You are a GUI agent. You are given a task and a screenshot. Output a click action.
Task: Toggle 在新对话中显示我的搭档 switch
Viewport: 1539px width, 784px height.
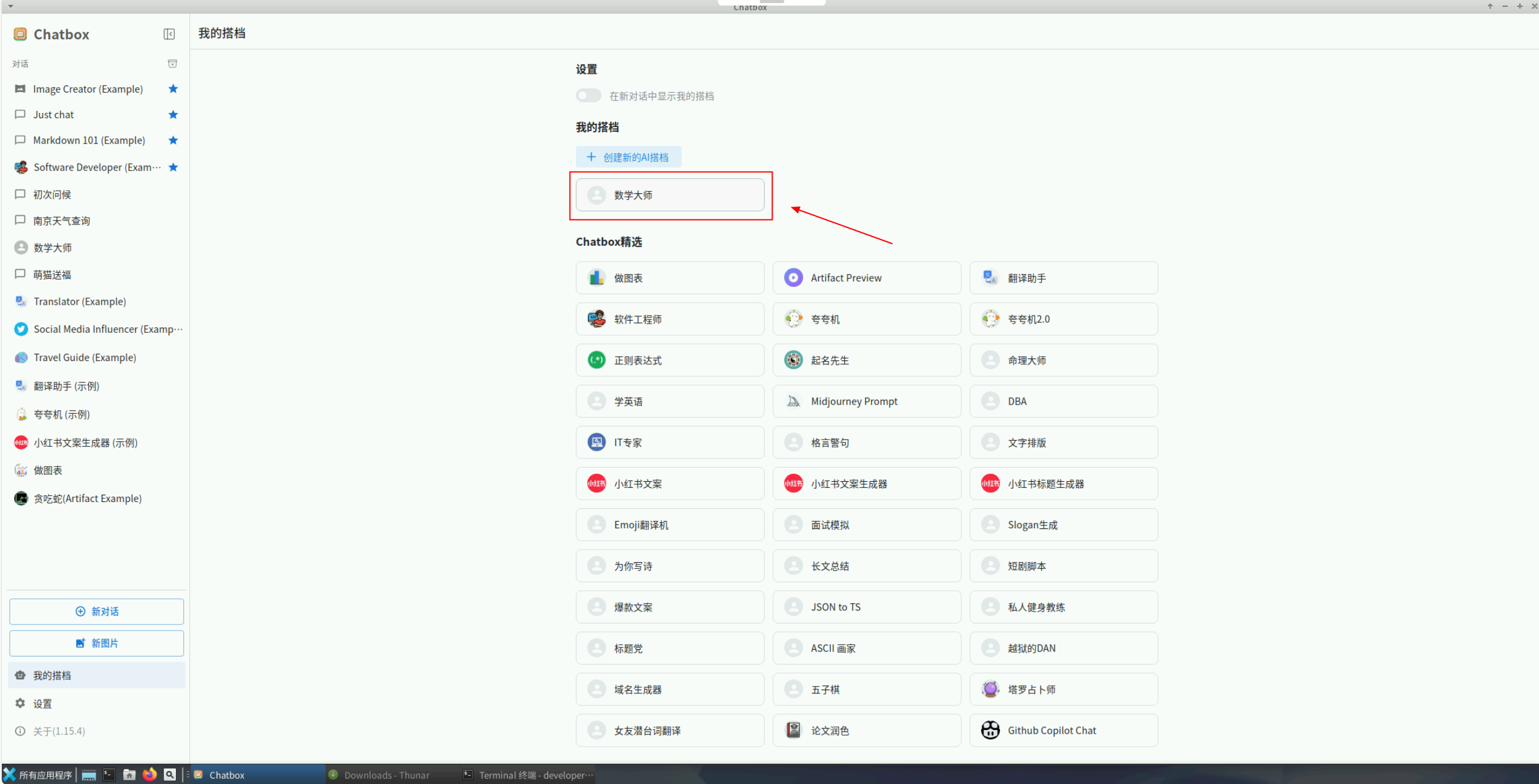[588, 96]
